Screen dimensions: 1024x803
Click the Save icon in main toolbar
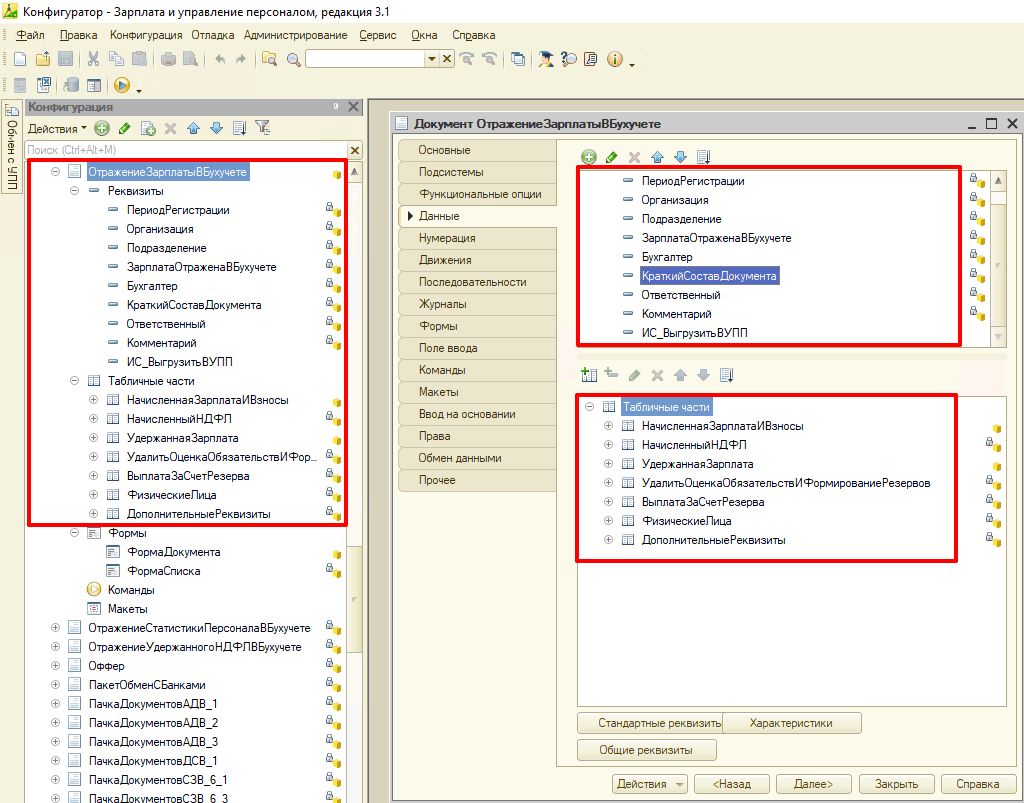tap(66, 60)
